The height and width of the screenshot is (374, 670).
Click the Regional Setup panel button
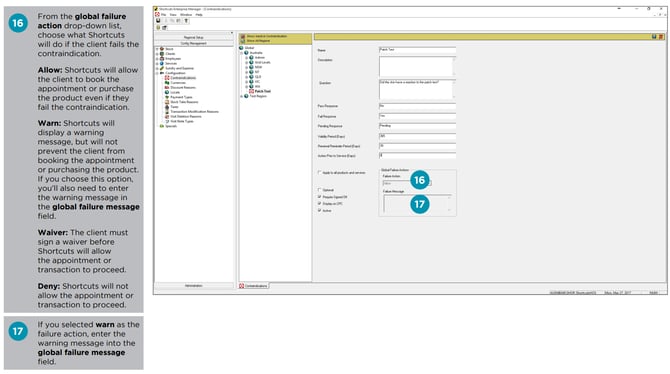(194, 38)
